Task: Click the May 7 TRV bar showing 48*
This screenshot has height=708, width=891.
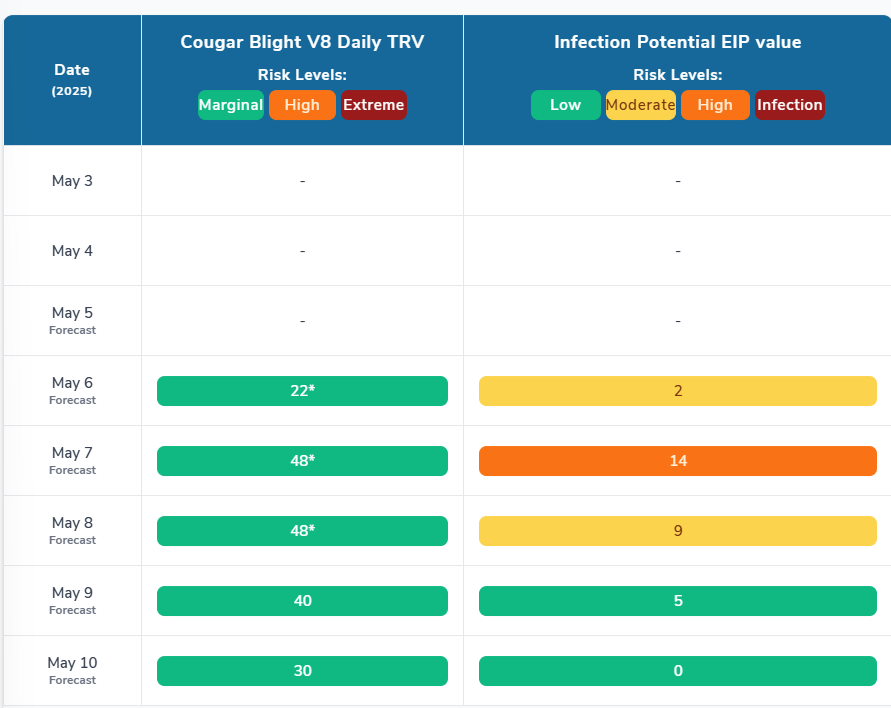Action: click(x=302, y=461)
